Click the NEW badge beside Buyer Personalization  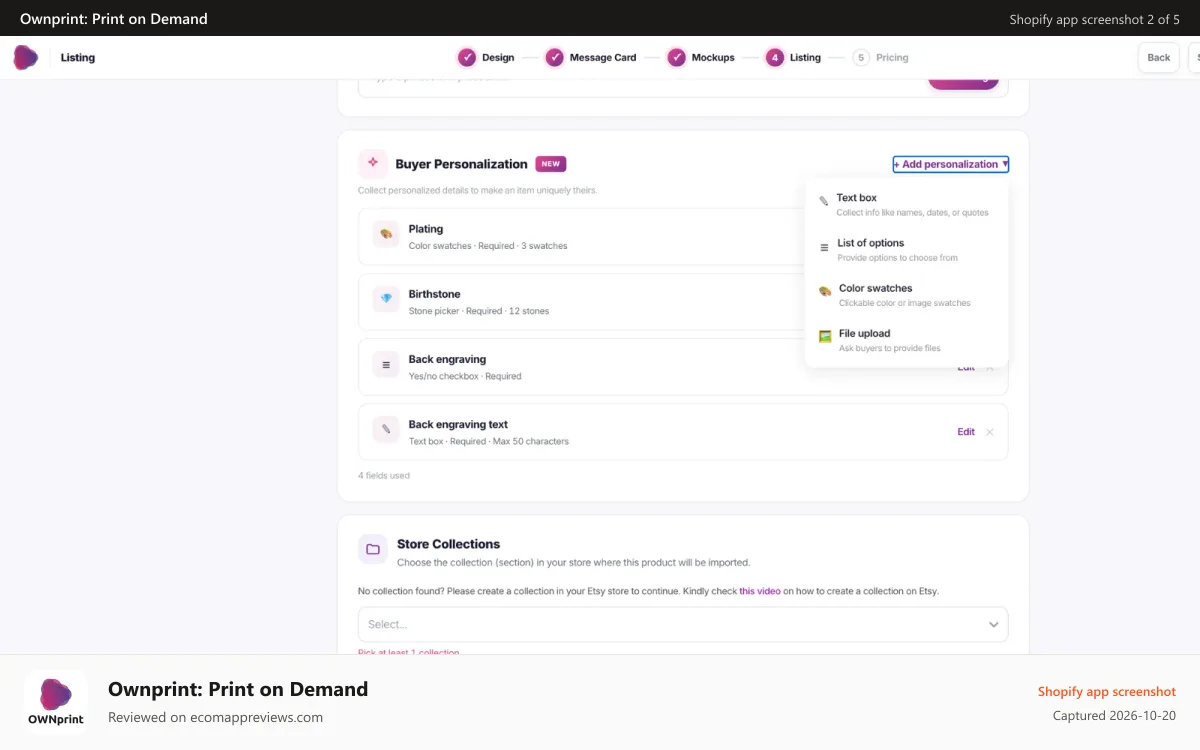(551, 164)
